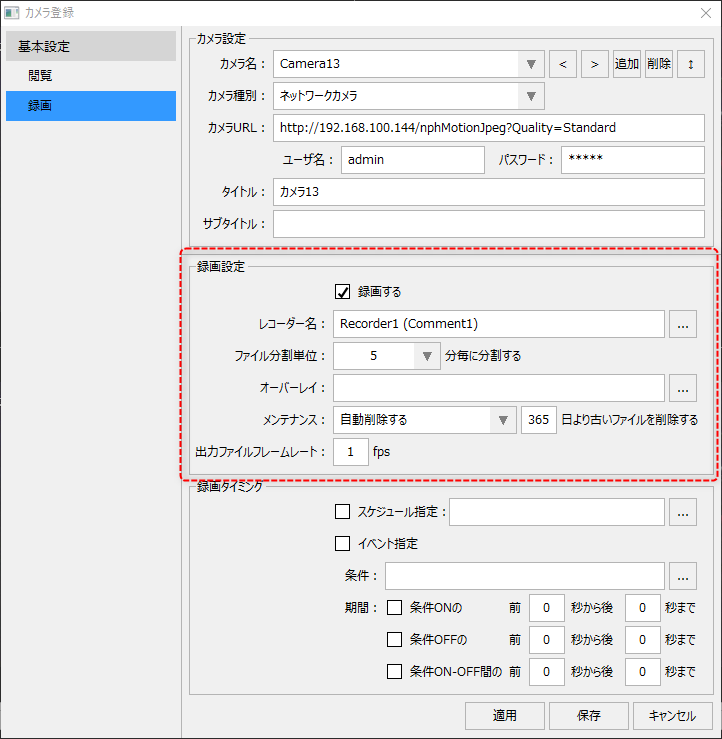Click the reorder up-down arrow button
This screenshot has height=739, width=722.
pyautogui.click(x=691, y=64)
